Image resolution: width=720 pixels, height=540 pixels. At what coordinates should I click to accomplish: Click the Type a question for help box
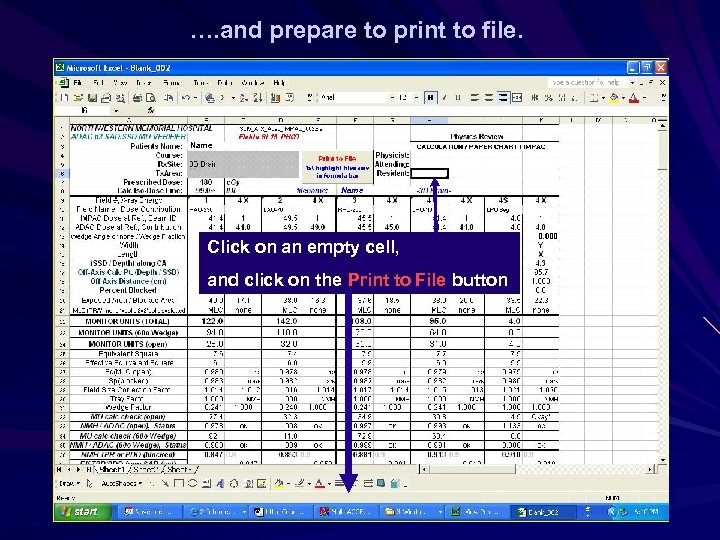pos(586,83)
